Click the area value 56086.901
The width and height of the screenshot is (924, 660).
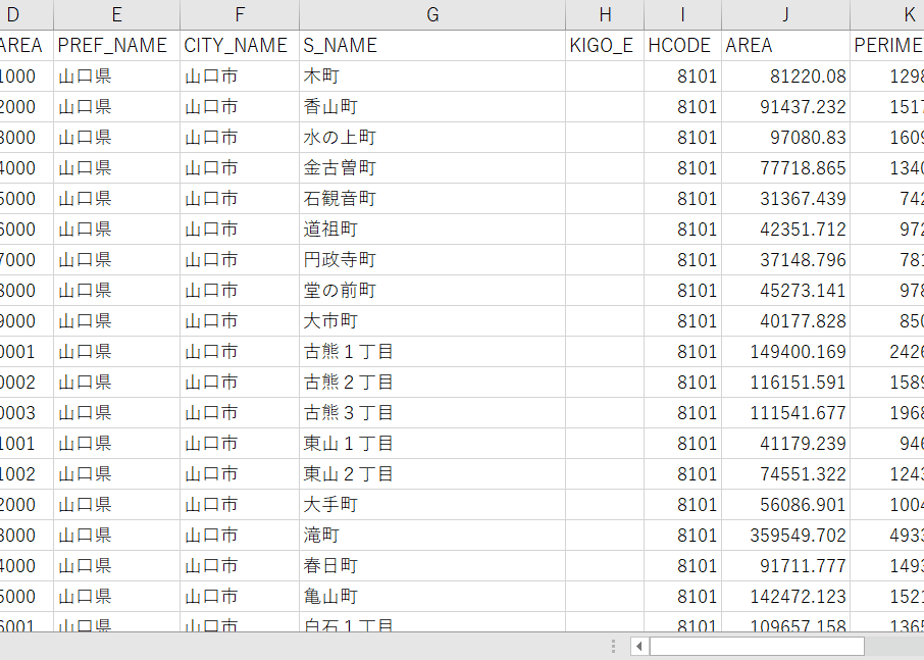[786, 505]
